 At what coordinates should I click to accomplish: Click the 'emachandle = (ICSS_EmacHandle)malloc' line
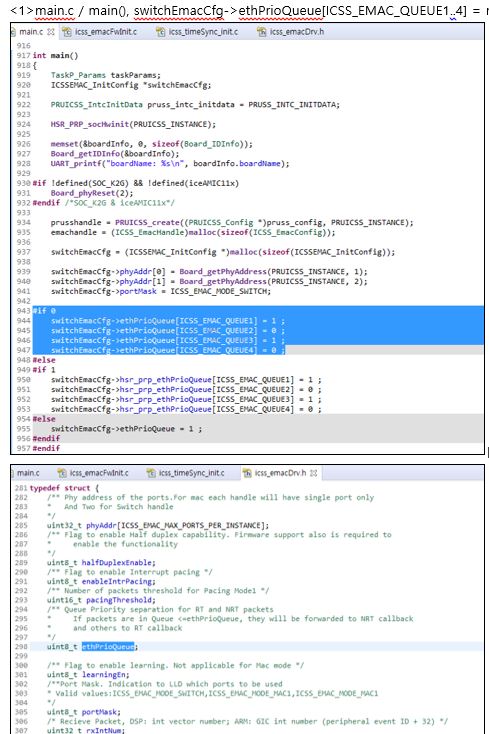[x=193, y=232]
